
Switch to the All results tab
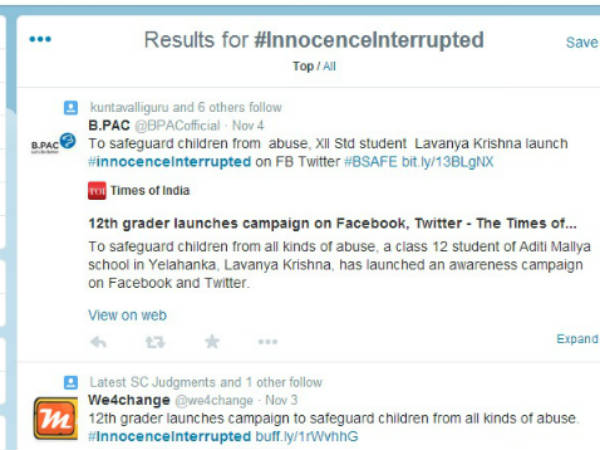coord(328,66)
